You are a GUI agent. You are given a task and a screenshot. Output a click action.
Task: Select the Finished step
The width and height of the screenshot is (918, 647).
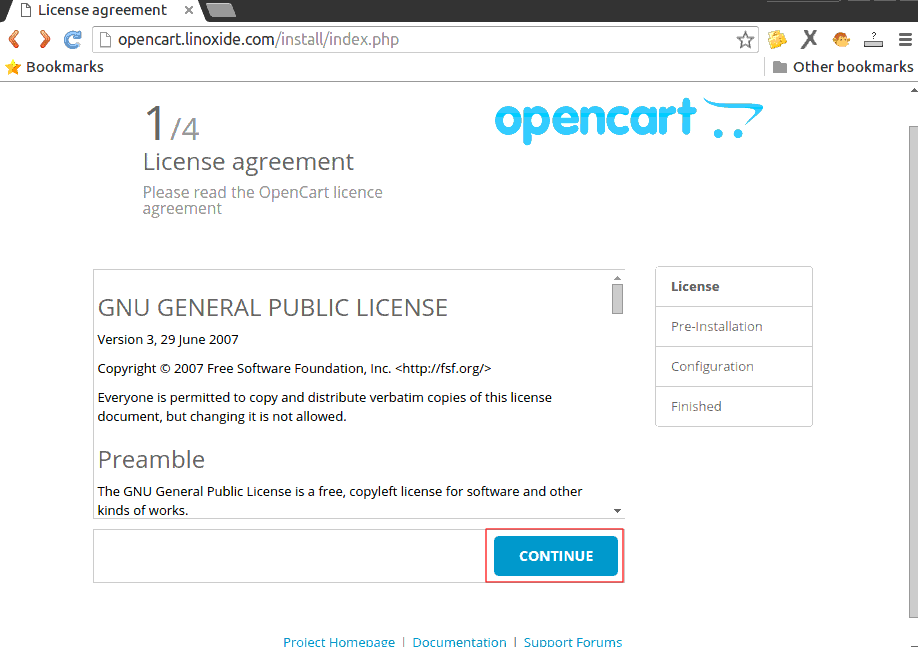(734, 406)
